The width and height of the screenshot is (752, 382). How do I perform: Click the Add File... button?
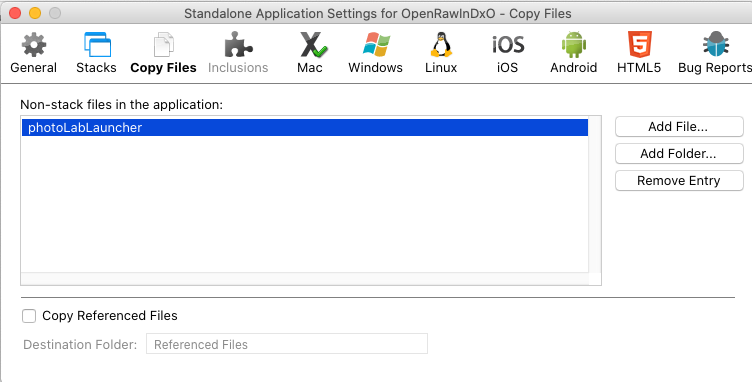(x=679, y=127)
